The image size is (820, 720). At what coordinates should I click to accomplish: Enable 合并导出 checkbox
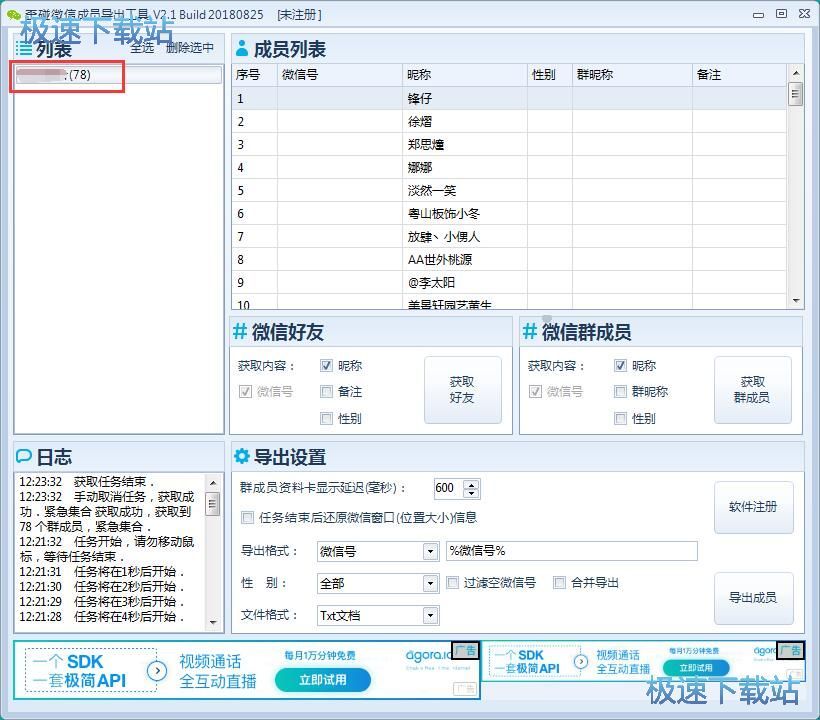coord(560,582)
